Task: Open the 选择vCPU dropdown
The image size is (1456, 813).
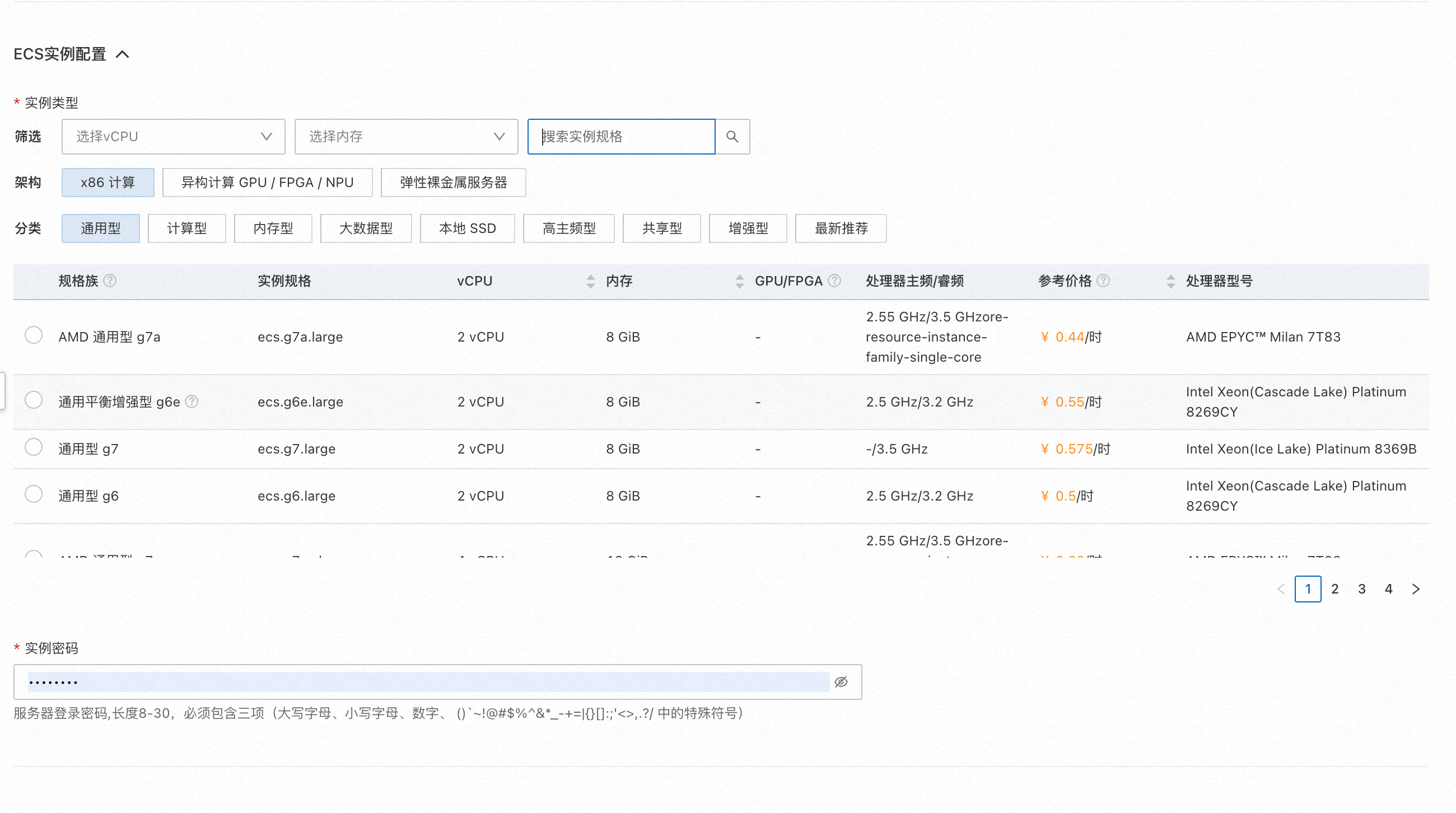Action: 174,136
